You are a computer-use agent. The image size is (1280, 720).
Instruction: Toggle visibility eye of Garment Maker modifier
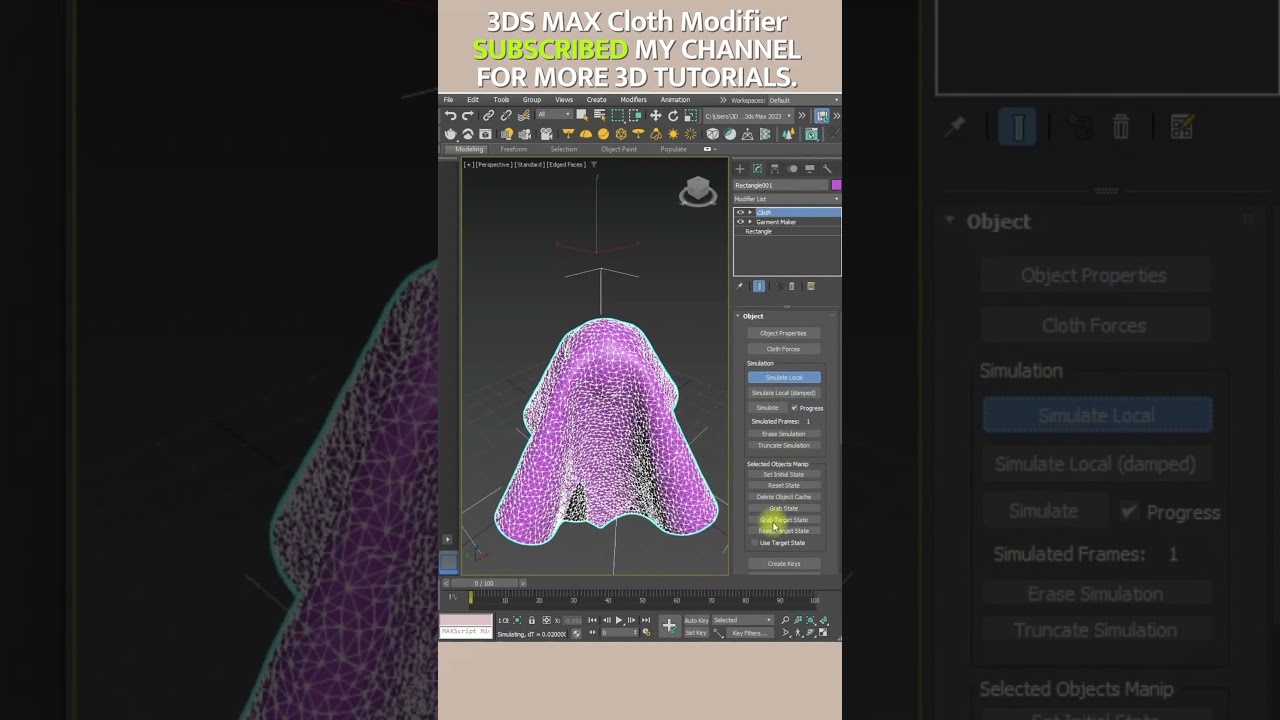[x=740, y=222]
